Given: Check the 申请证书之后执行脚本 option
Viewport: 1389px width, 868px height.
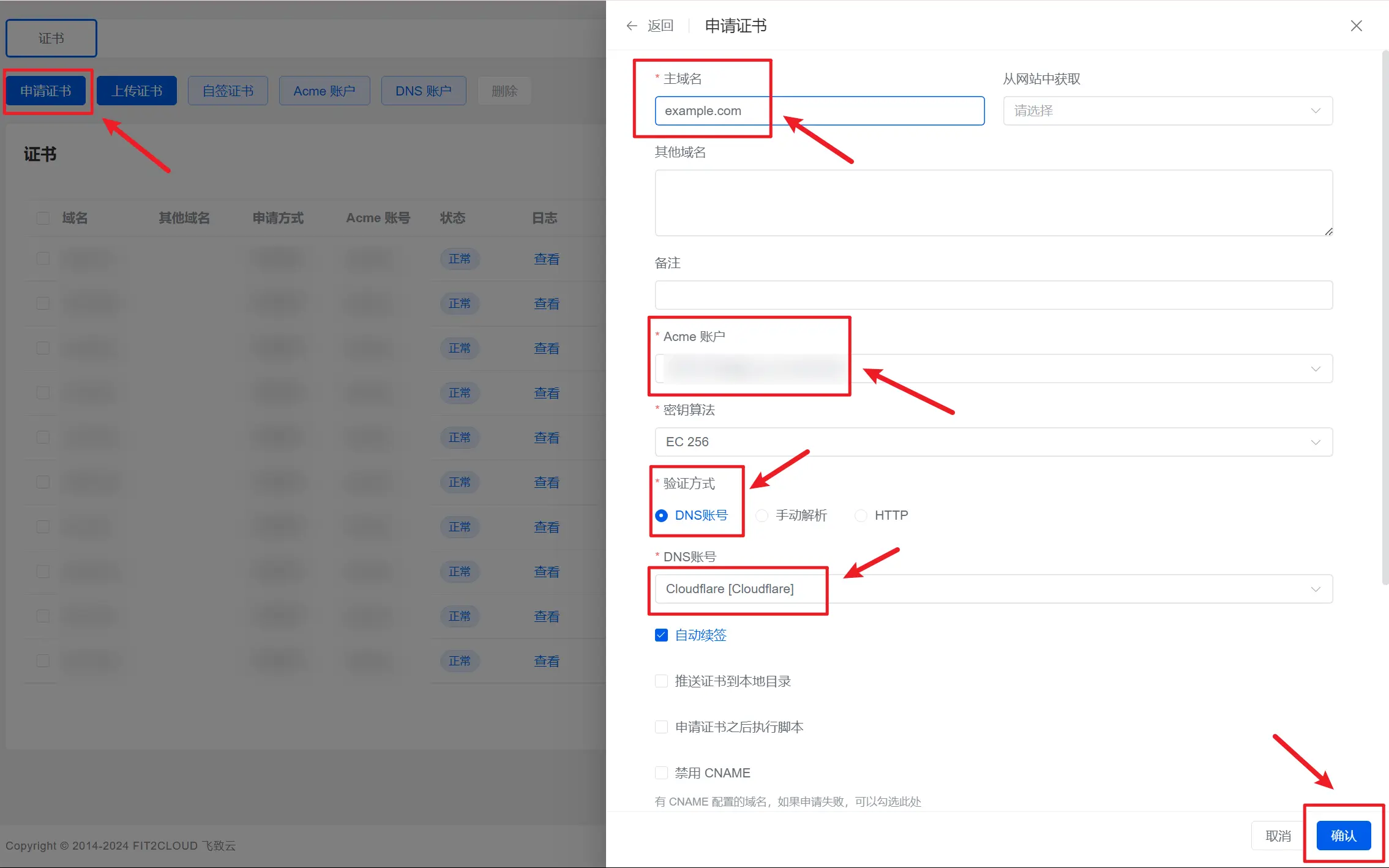Looking at the screenshot, I should coord(661,727).
